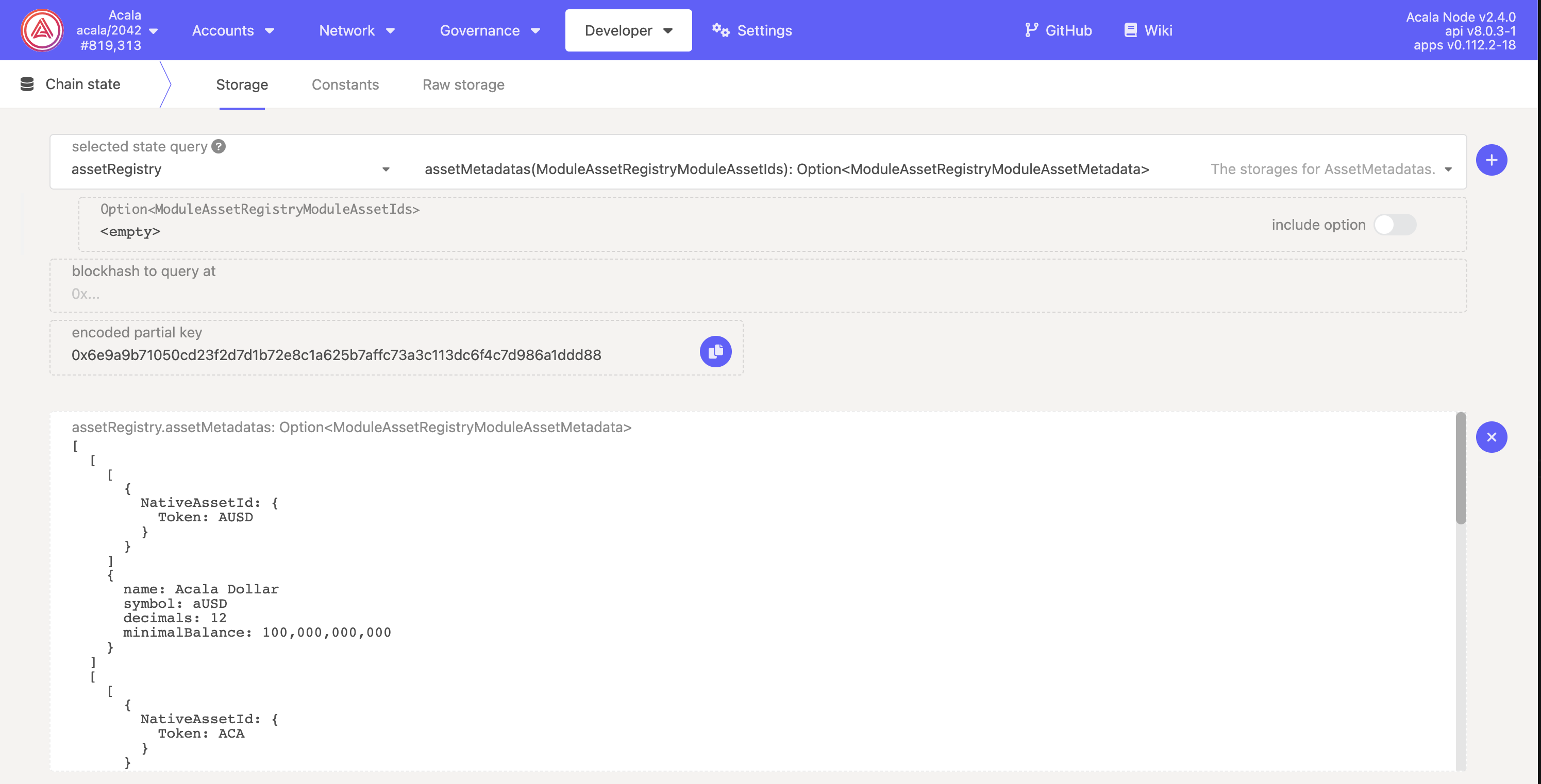Expand the assetRegistry module dropdown
The width and height of the screenshot is (1541, 784).
386,170
